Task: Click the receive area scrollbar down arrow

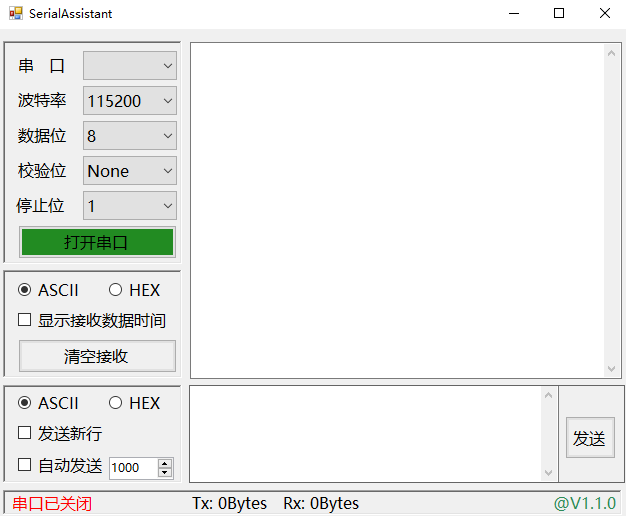Action: coord(611,369)
